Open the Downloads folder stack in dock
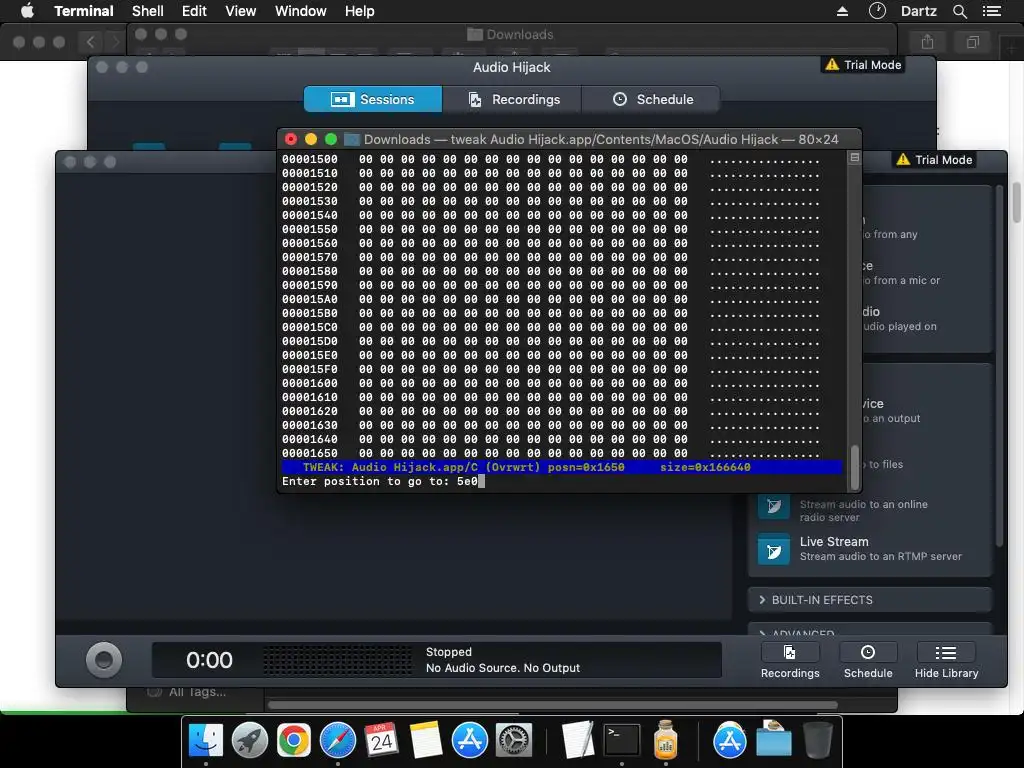This screenshot has height=768, width=1024. click(774, 739)
